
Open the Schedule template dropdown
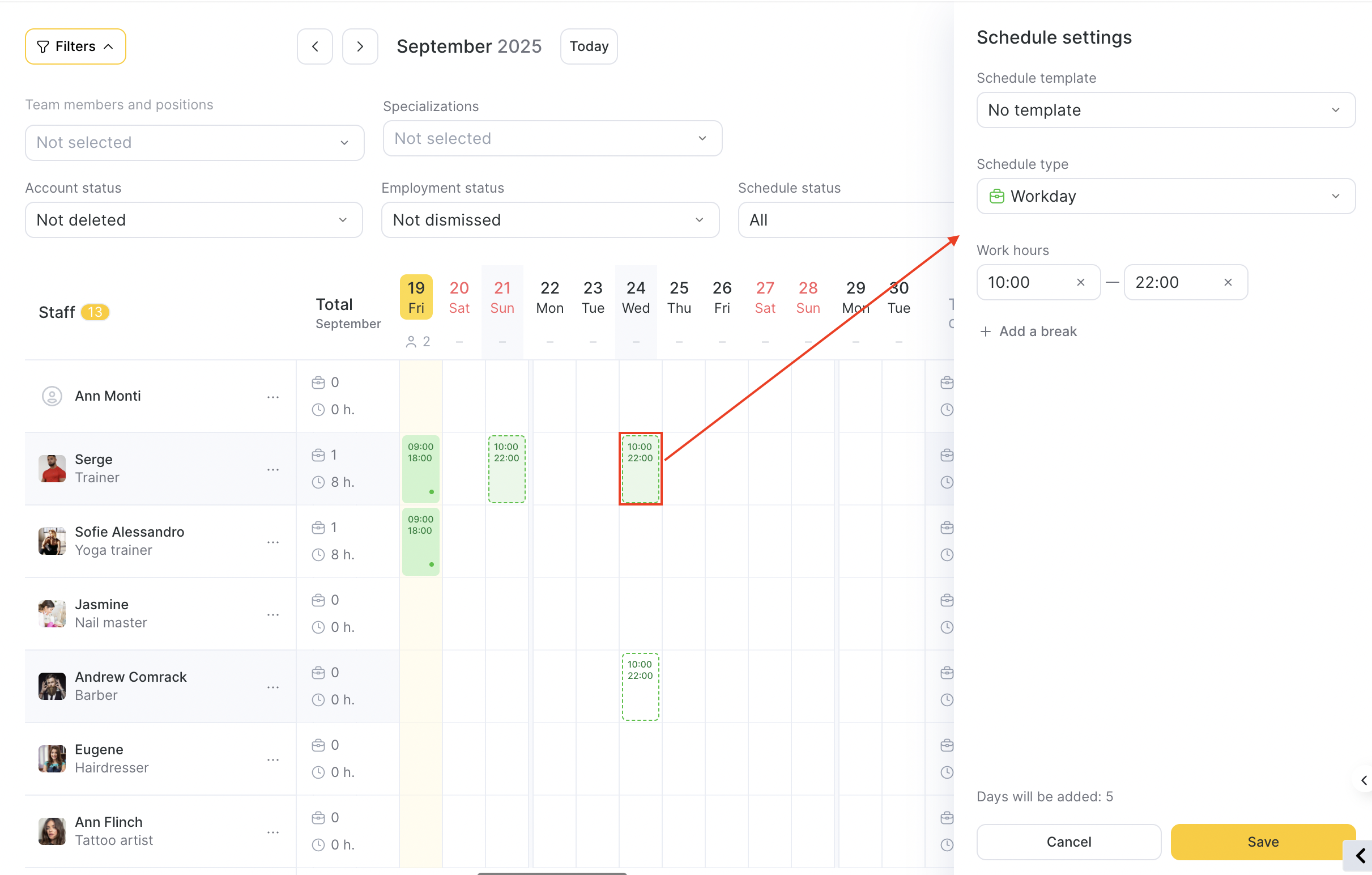[1165, 110]
